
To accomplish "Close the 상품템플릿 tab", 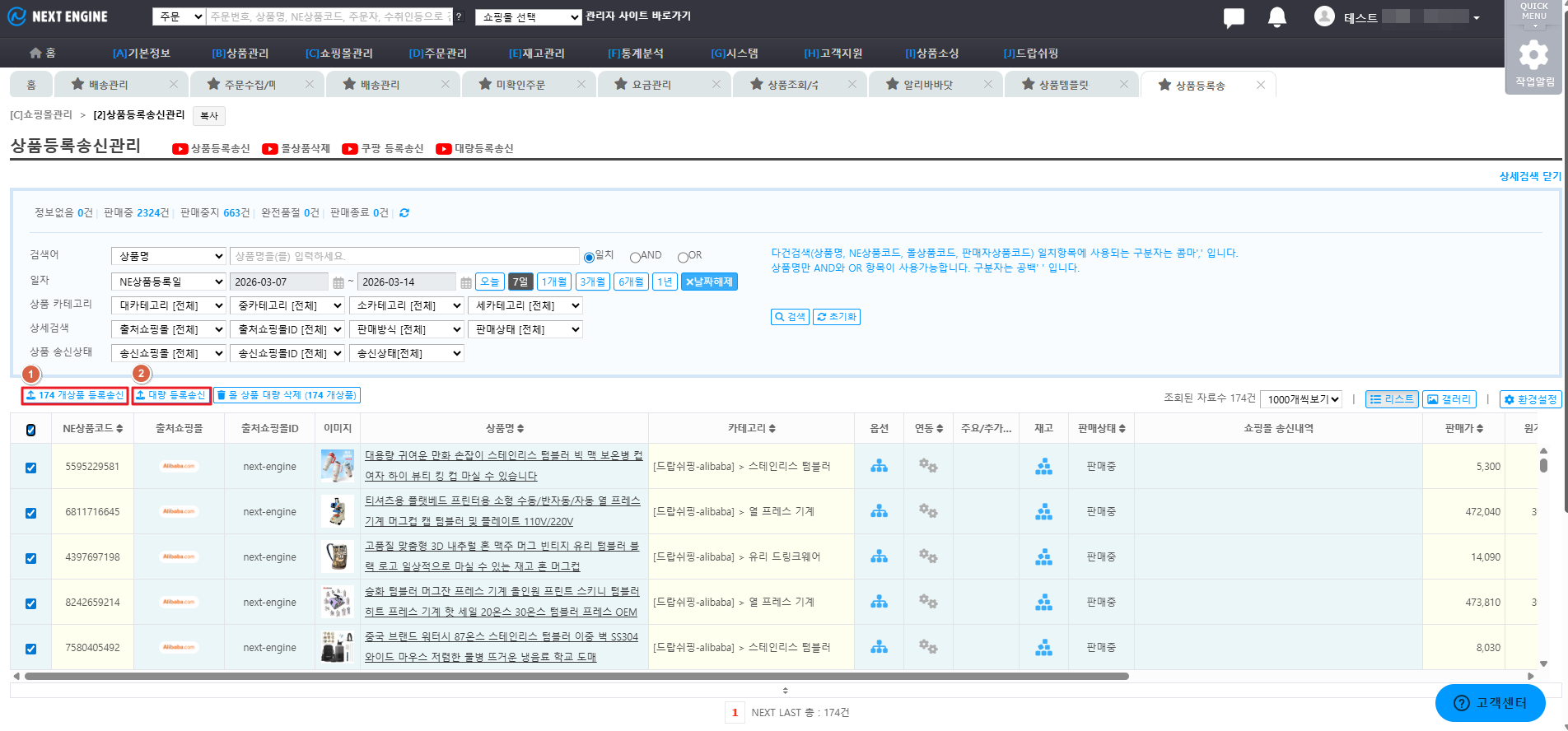I will pyautogui.click(x=1124, y=84).
